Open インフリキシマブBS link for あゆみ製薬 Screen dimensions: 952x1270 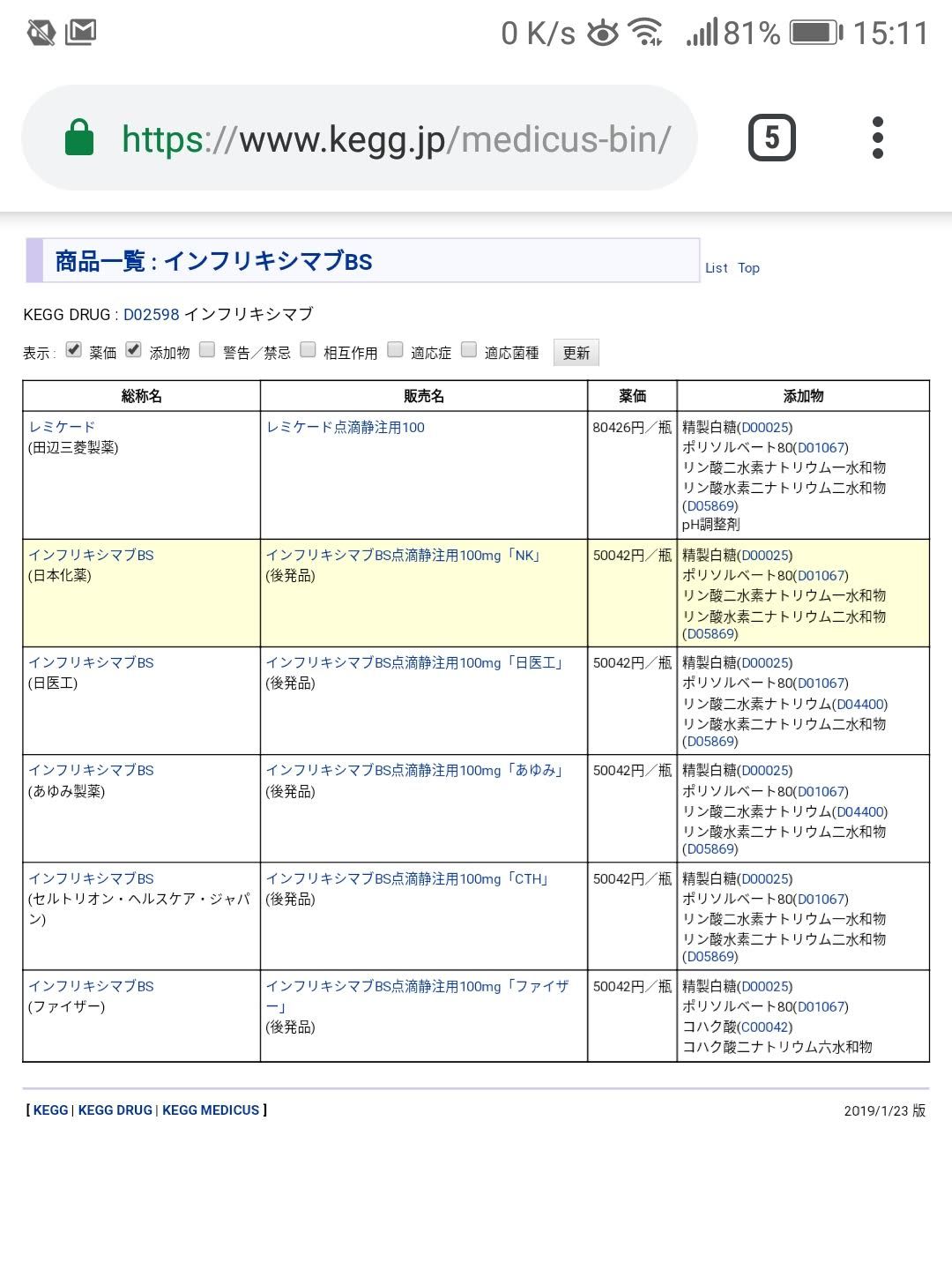pyautogui.click(x=91, y=770)
